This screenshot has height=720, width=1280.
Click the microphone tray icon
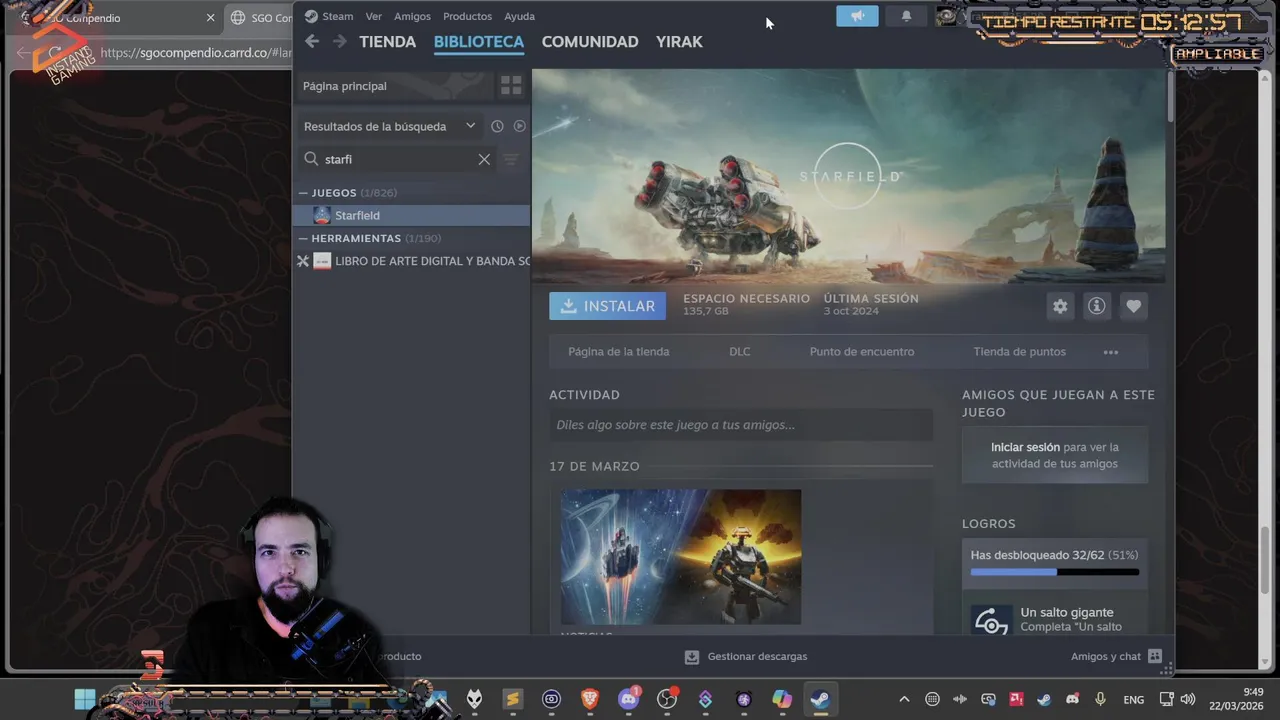[1100, 699]
